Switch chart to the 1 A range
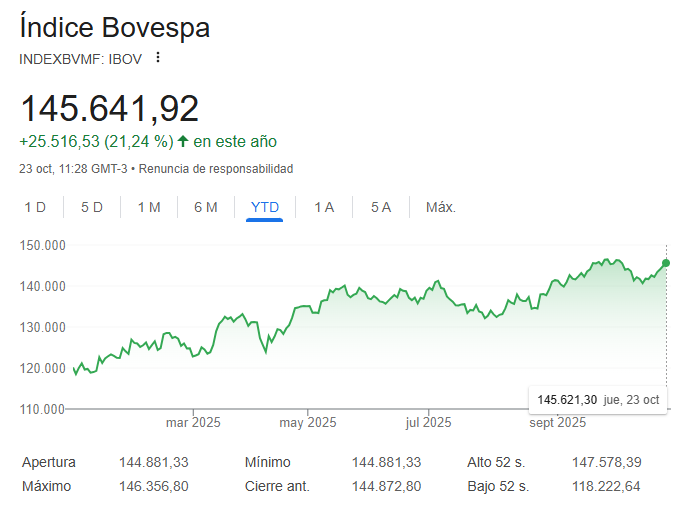Image resolution: width=677 pixels, height=530 pixels. [324, 207]
